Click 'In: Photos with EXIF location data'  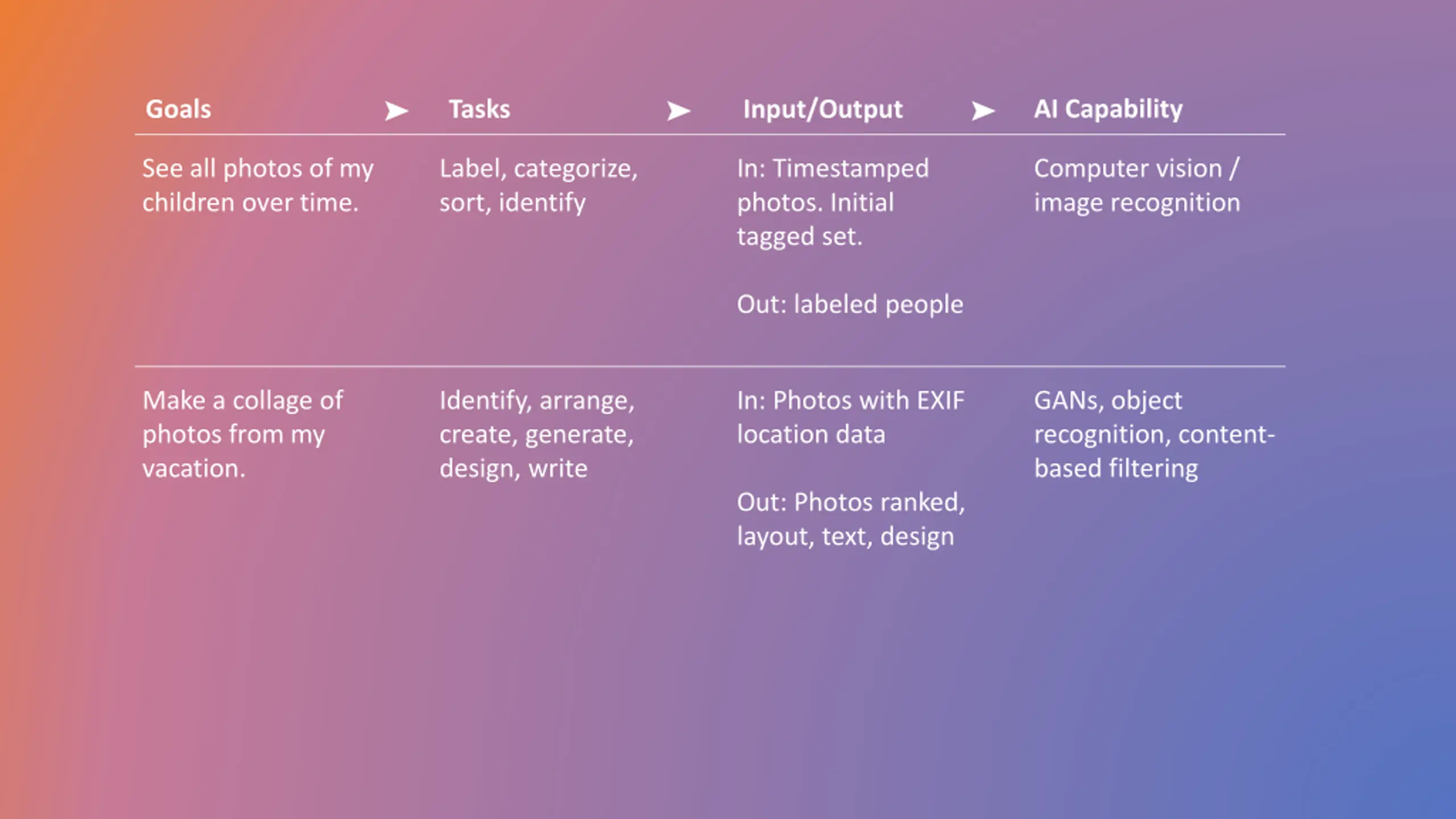click(851, 417)
